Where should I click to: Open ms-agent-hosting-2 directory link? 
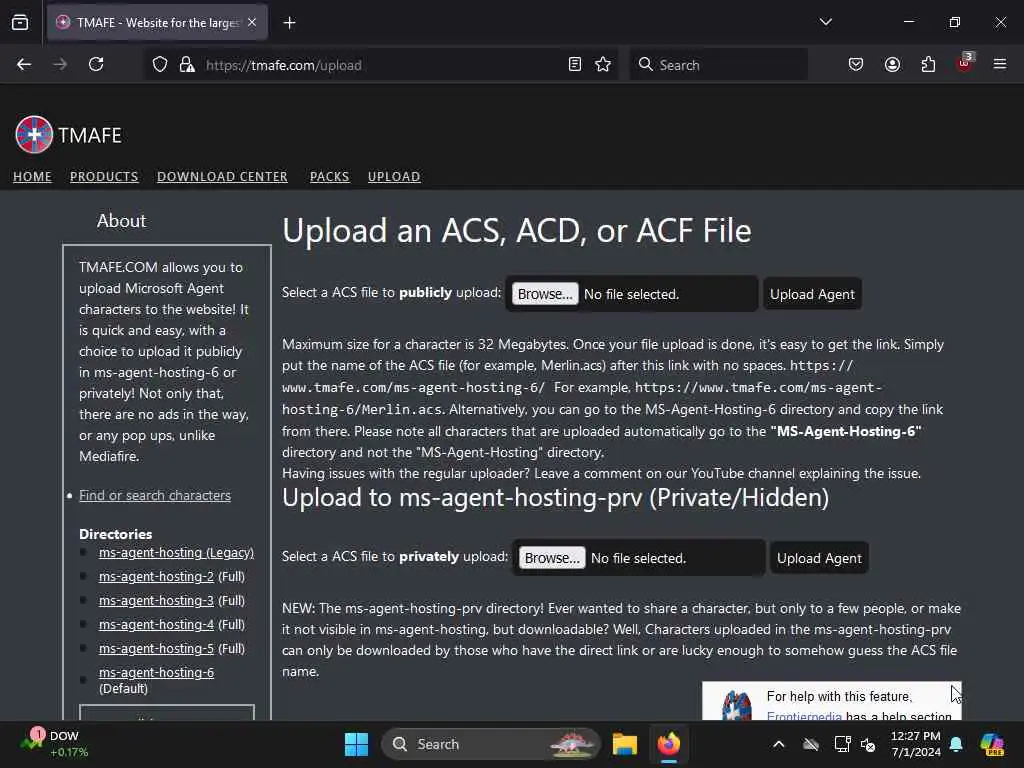156,576
